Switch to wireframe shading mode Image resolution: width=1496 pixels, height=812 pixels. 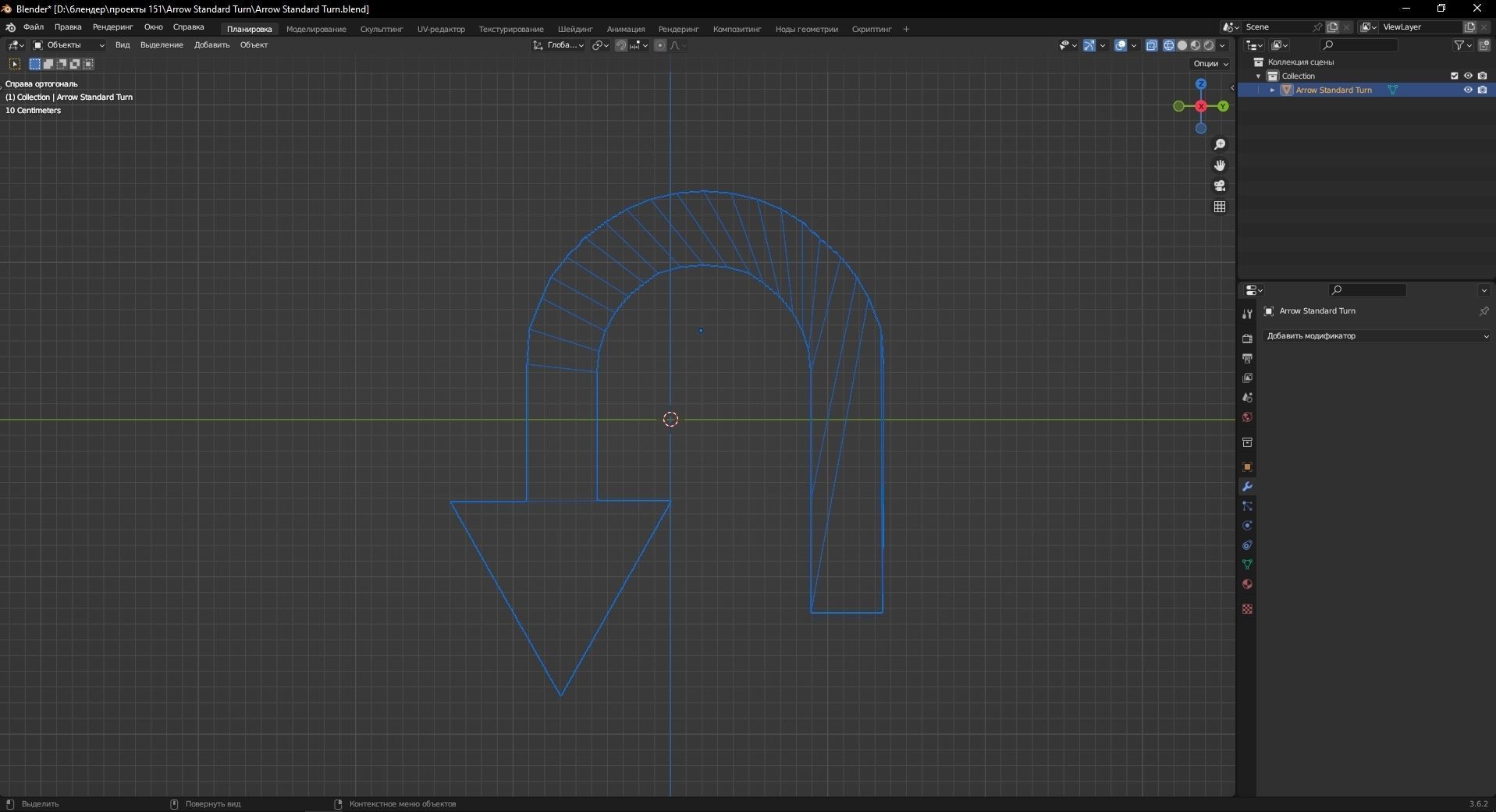(x=1169, y=45)
